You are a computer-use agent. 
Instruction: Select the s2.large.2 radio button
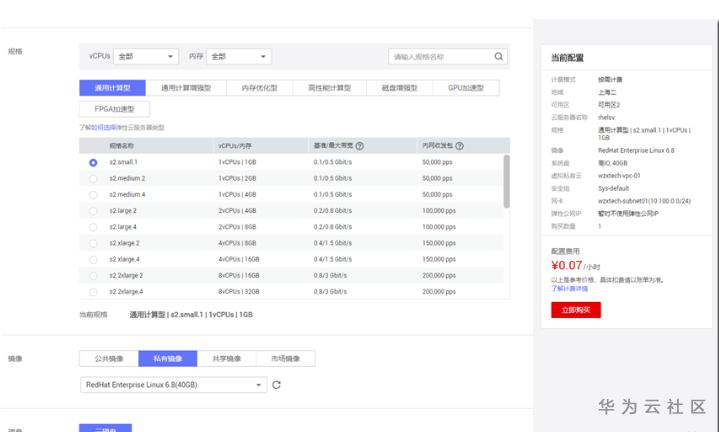click(x=93, y=211)
